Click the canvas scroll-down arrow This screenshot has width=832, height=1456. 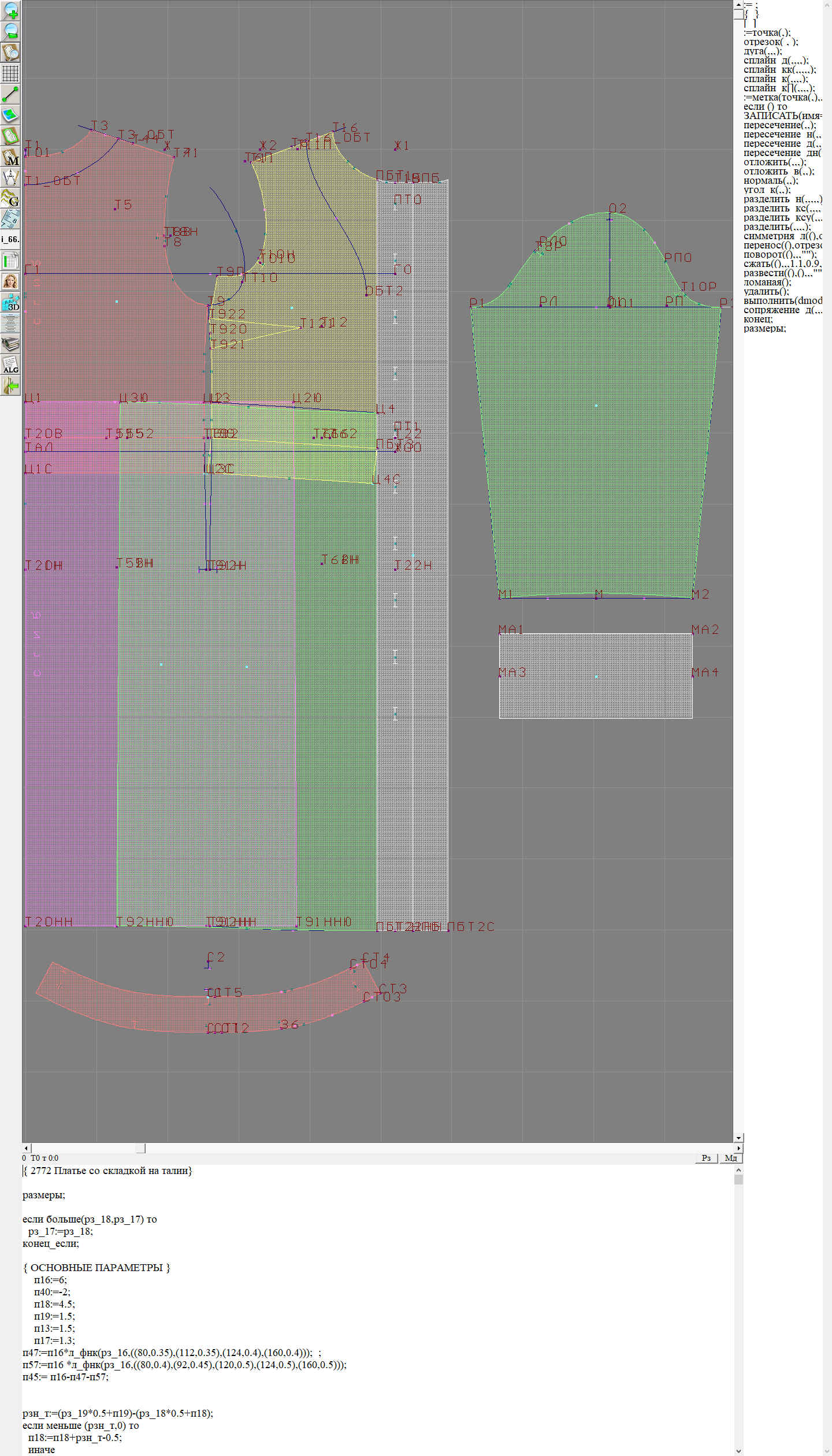[x=738, y=1138]
